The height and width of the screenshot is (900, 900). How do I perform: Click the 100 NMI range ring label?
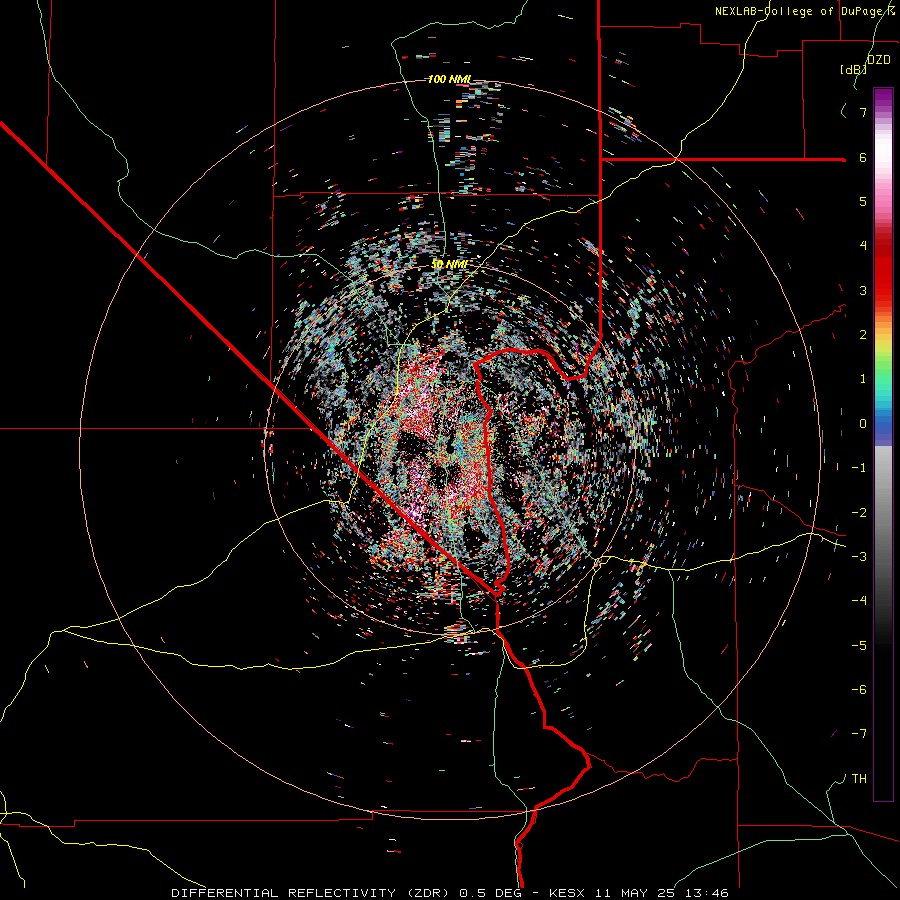click(x=449, y=79)
